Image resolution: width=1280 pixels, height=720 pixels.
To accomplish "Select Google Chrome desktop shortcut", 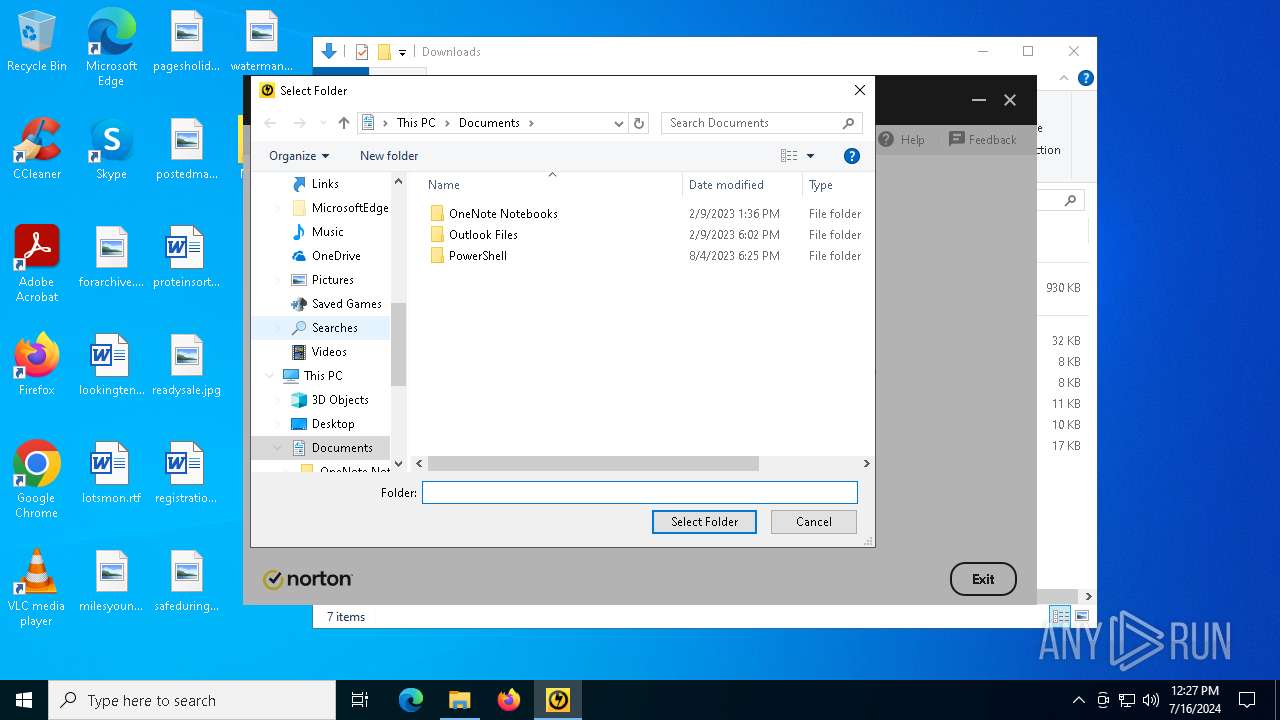I will [x=37, y=480].
